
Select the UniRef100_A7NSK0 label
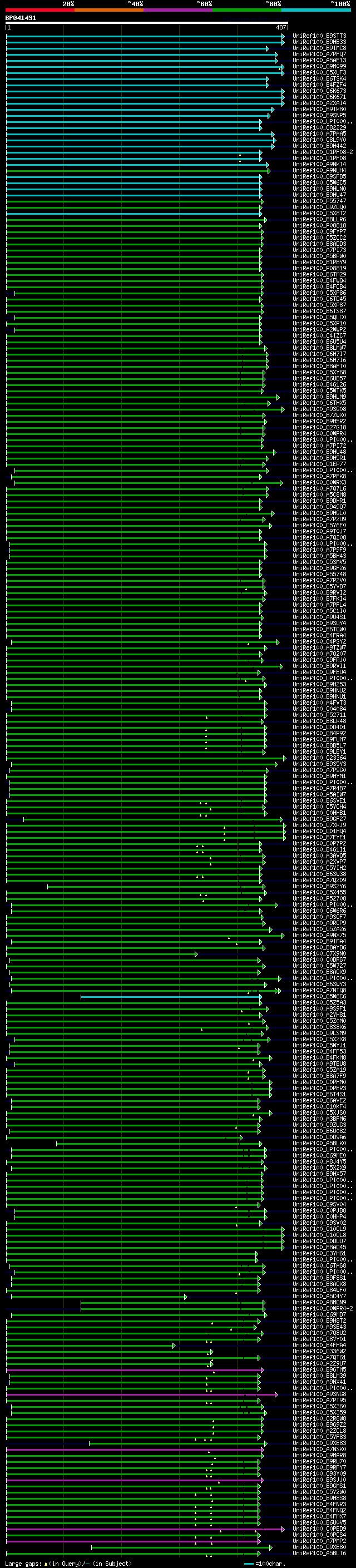point(319,1450)
